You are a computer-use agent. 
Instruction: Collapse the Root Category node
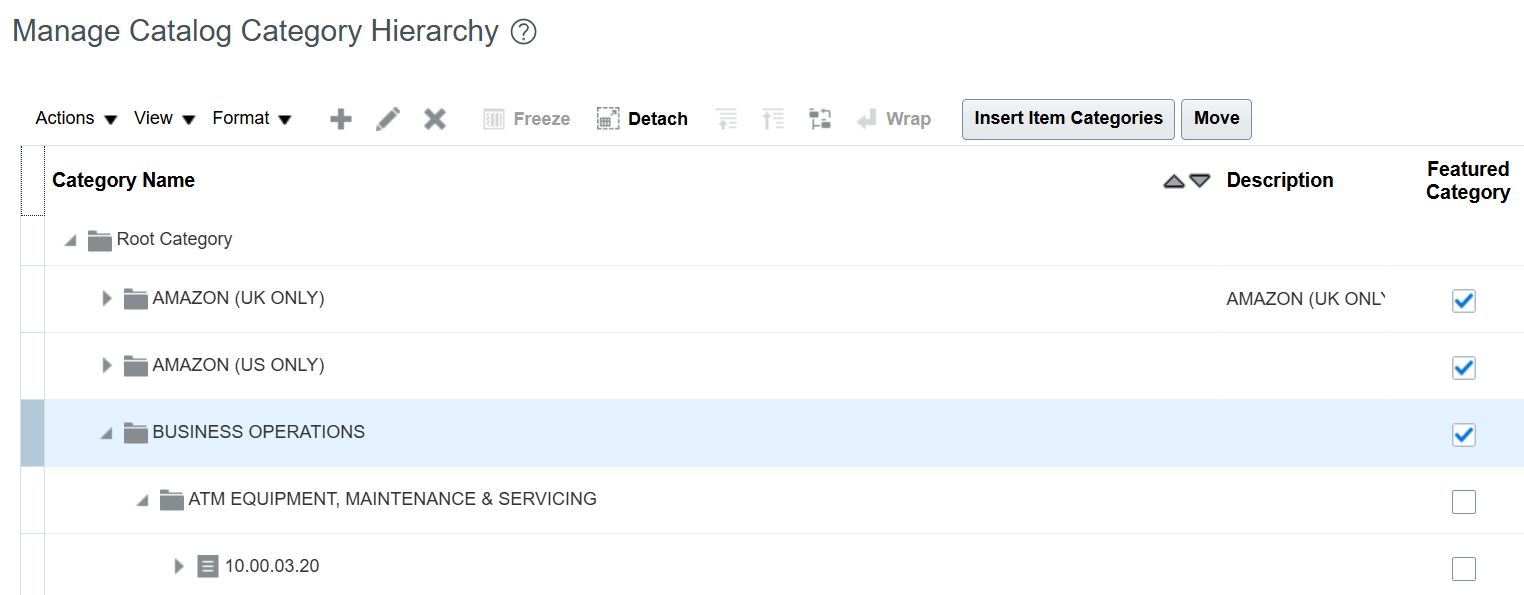[x=69, y=239]
